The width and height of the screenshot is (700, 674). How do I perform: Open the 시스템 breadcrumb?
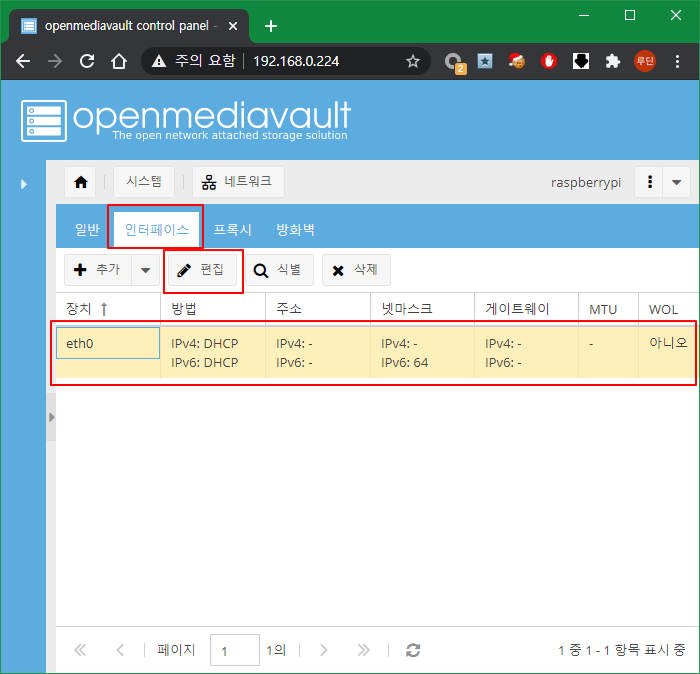144,182
